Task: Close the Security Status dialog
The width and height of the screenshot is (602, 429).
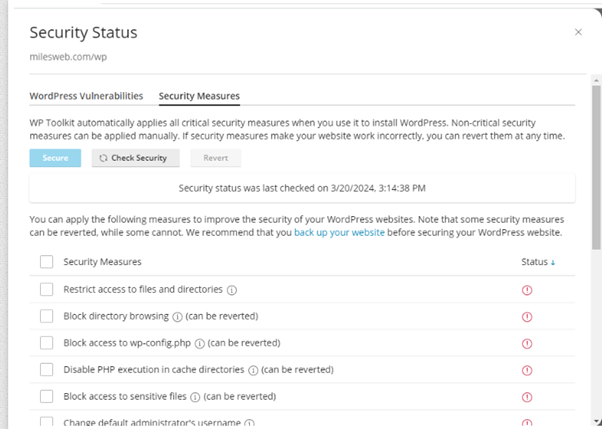Action: [x=578, y=32]
